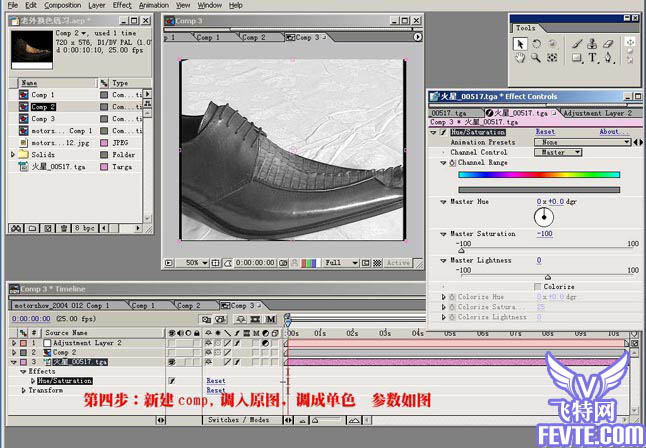646x448 pixels.
Task: Click the Master Hue angle dial
Action: point(544,217)
